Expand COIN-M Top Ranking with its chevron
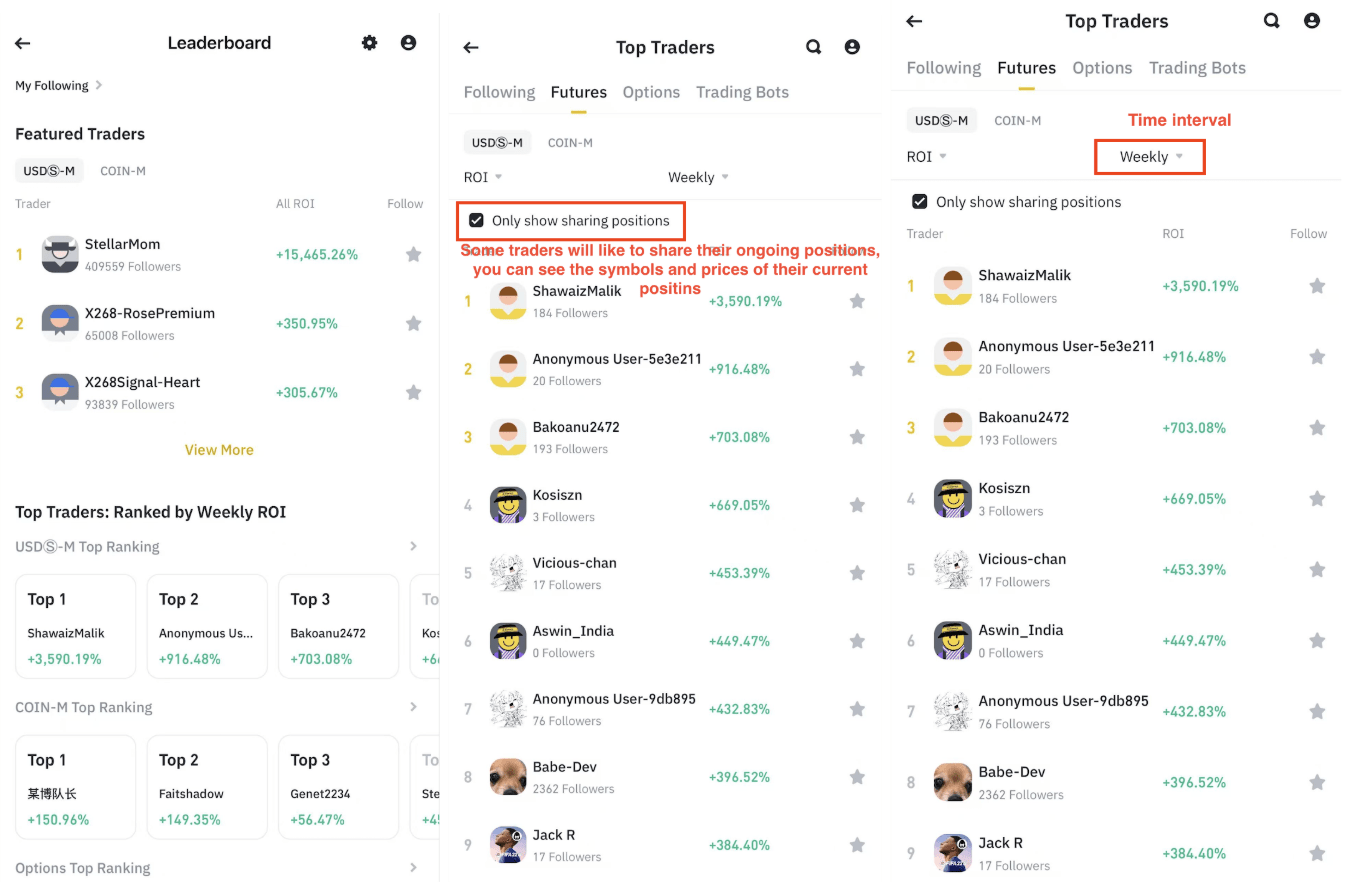This screenshot has height=894, width=1346. (x=413, y=707)
